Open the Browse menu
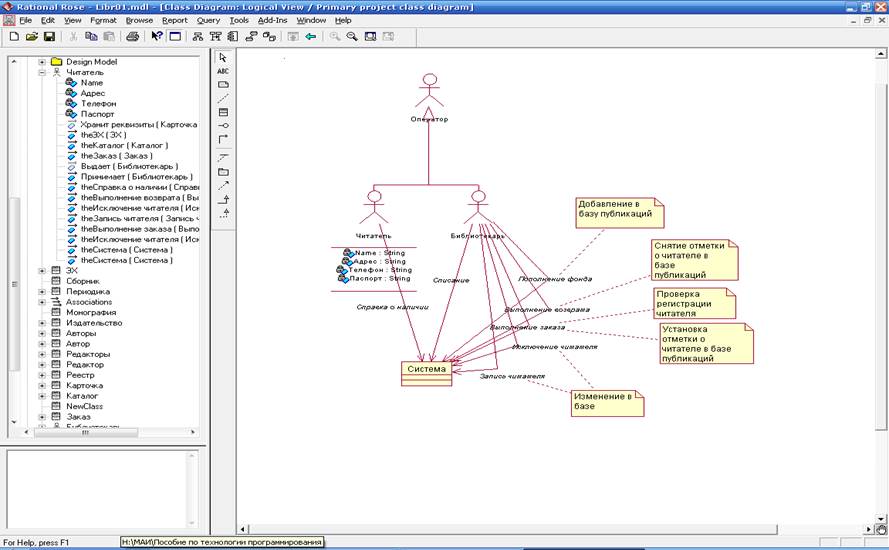This screenshot has width=889, height=550. [x=139, y=20]
